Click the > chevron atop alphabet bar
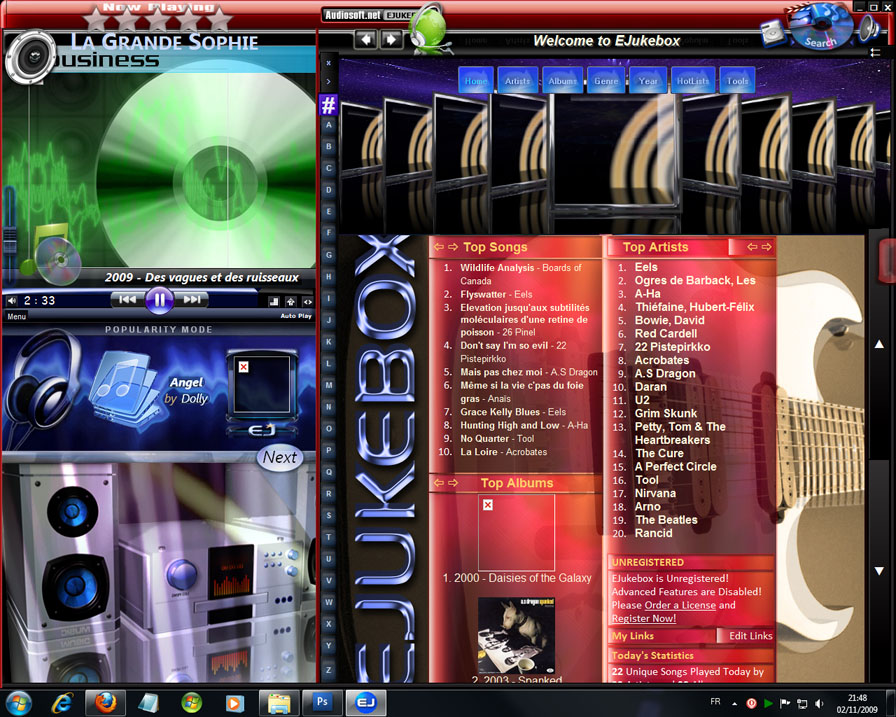The height and width of the screenshot is (717, 896). pos(329,82)
